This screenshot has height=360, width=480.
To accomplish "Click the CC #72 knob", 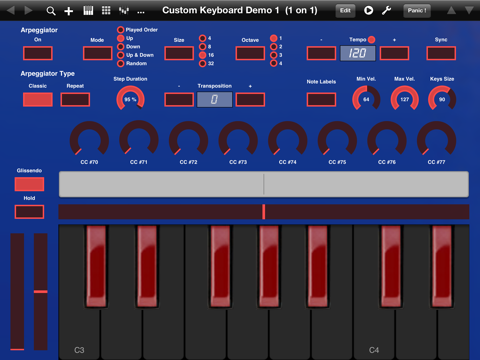I will pyautogui.click(x=189, y=140).
